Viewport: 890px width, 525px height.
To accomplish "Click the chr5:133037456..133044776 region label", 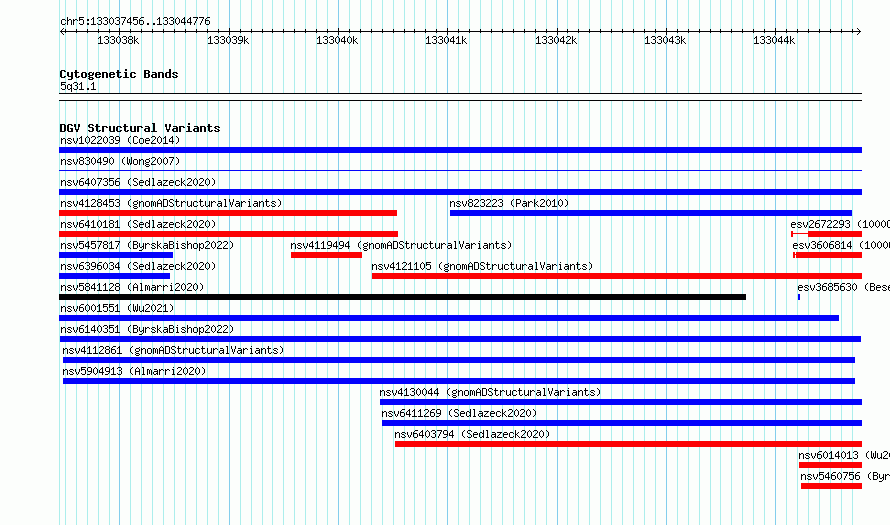I will [135, 21].
